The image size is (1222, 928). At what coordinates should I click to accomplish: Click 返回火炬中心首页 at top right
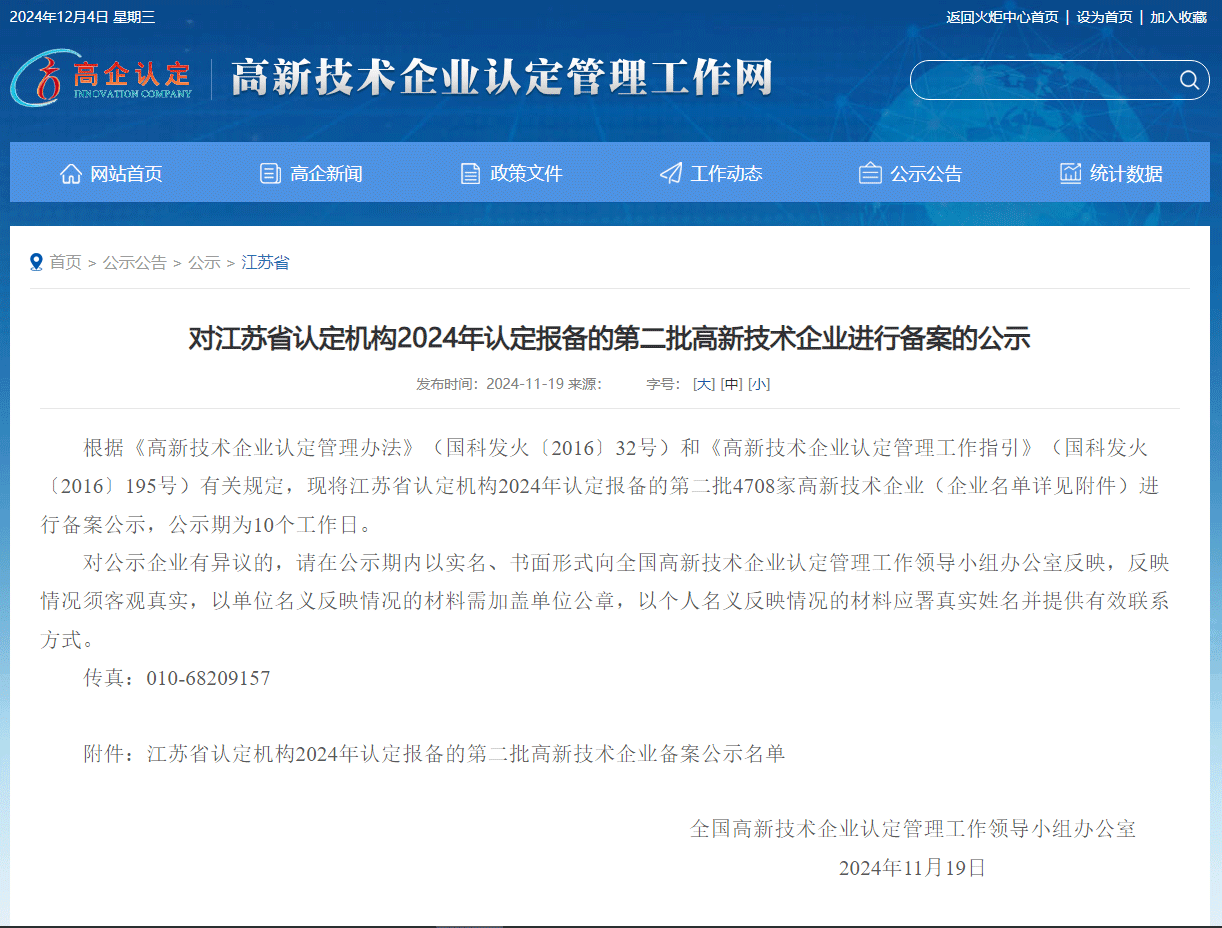coord(1001,17)
